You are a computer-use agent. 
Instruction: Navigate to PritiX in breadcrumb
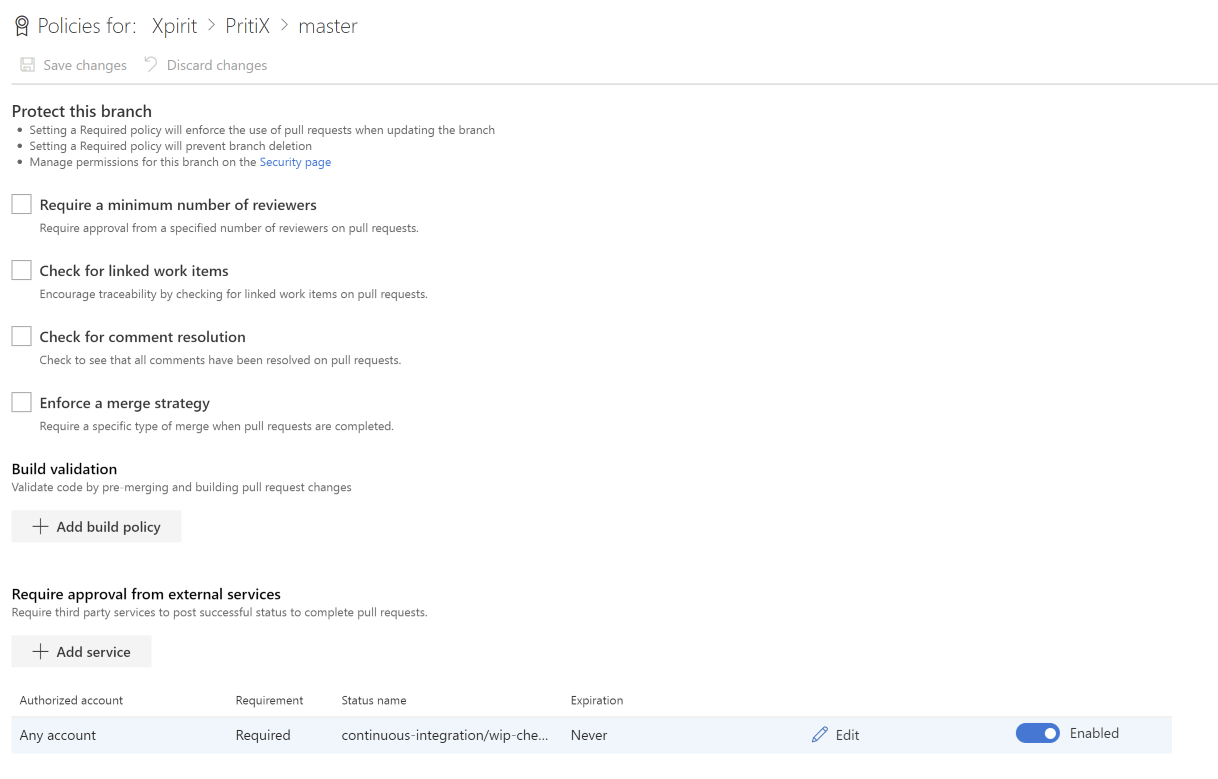click(247, 26)
